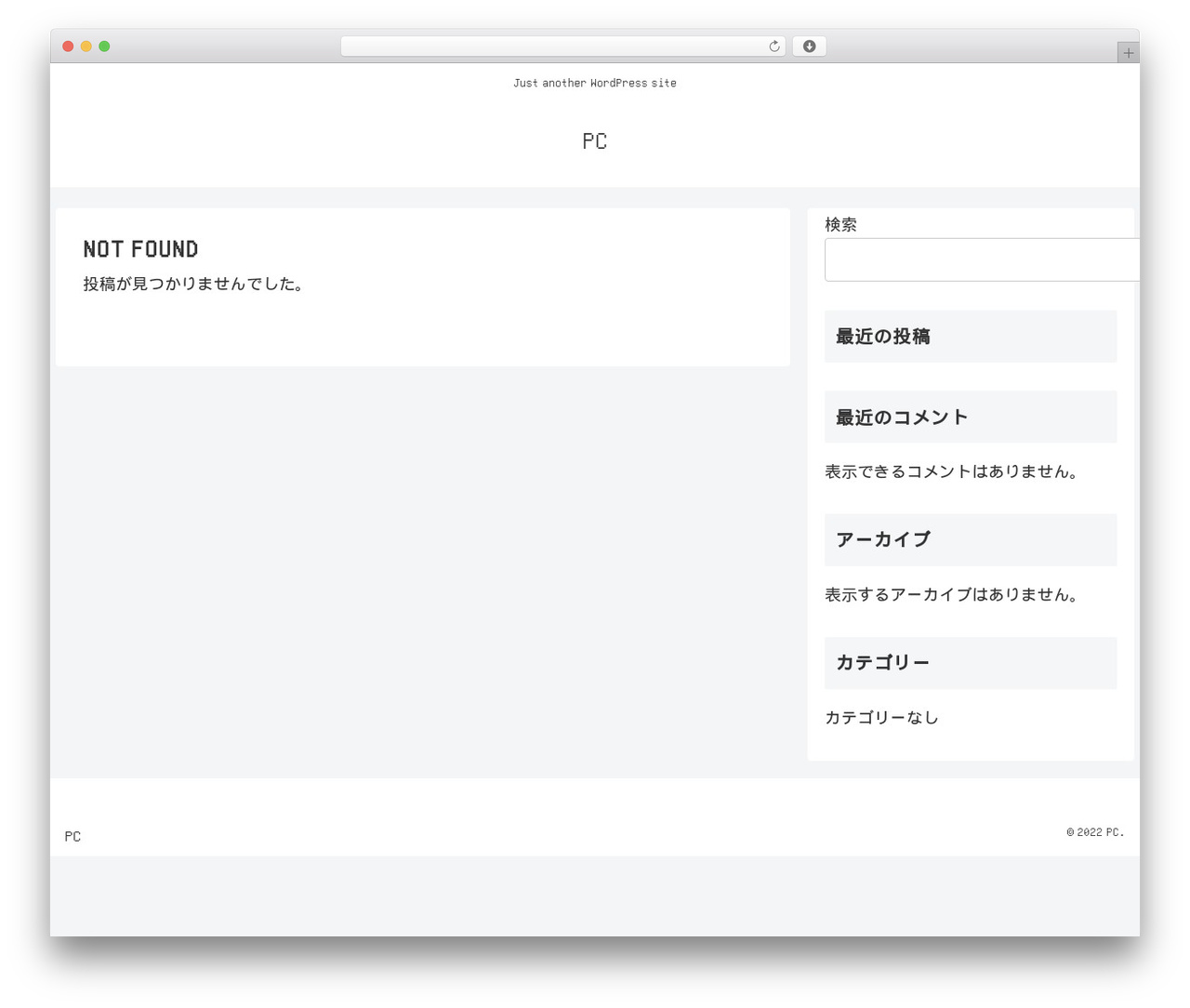Focus the browser address bar
This screenshot has height=1008, width=1190.
point(562,46)
